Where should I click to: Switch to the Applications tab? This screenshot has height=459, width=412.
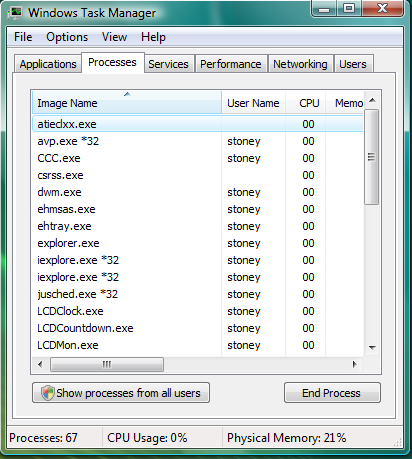[48, 64]
